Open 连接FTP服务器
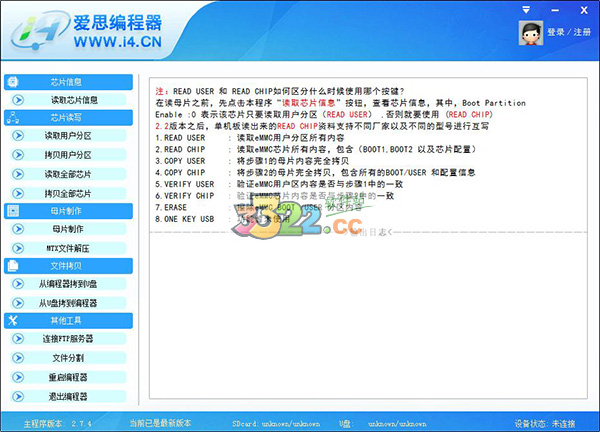 [x=68, y=338]
